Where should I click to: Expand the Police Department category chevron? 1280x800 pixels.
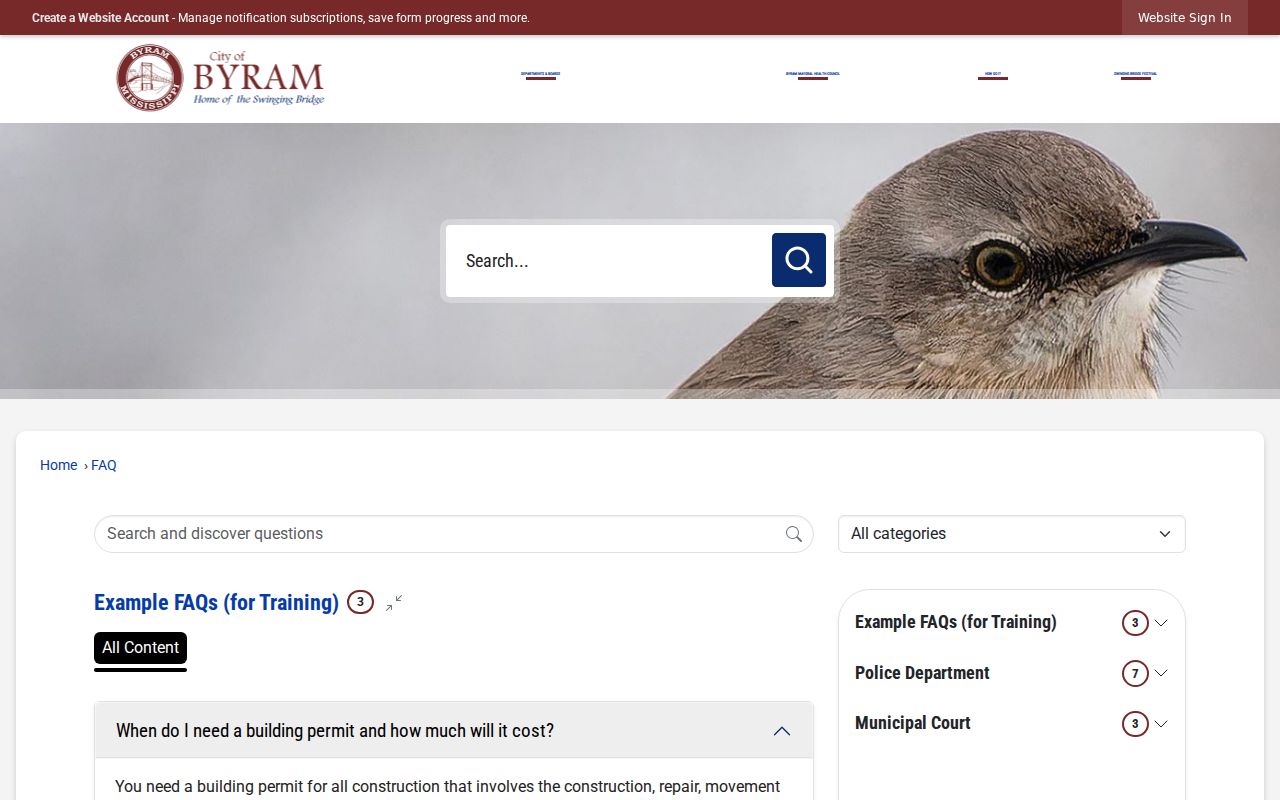click(1161, 673)
